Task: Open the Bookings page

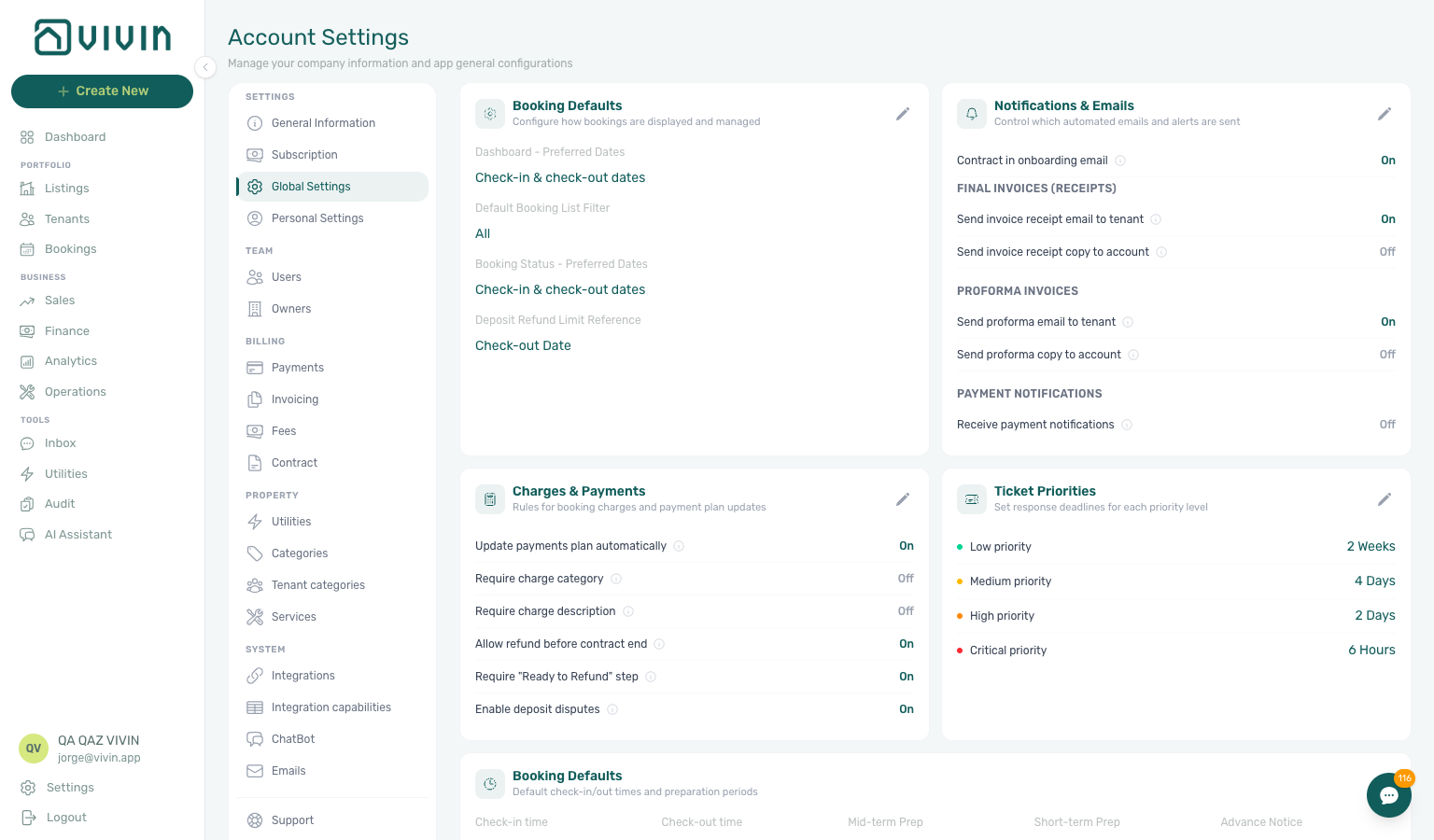Action: click(x=70, y=249)
